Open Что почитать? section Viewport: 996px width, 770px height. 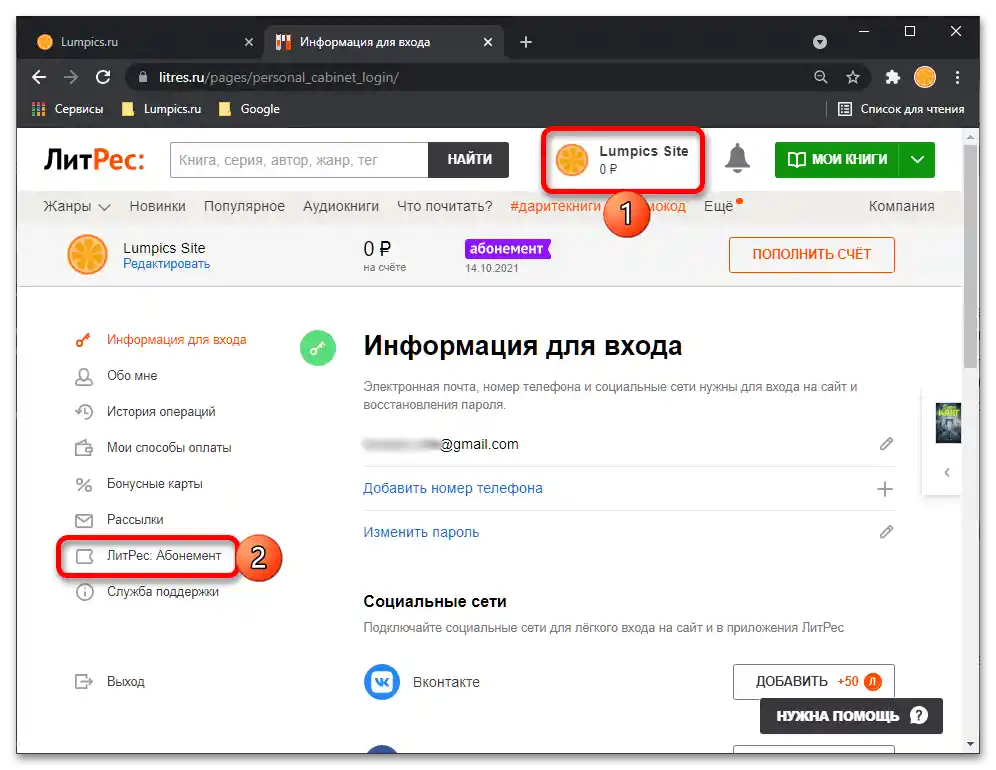(445, 206)
